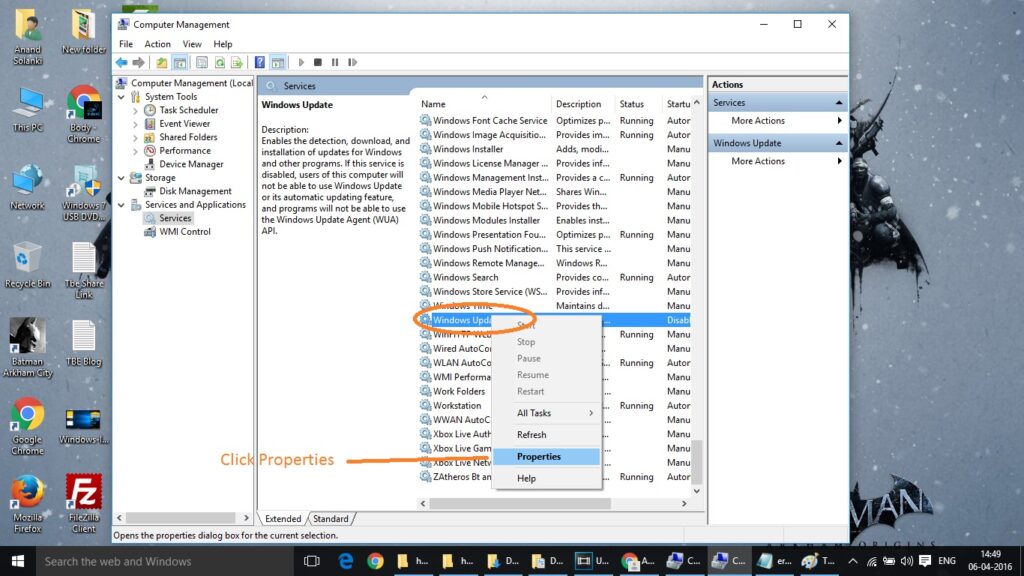Open Google Chrome from the taskbar
1024x576 pixels.
click(375, 561)
